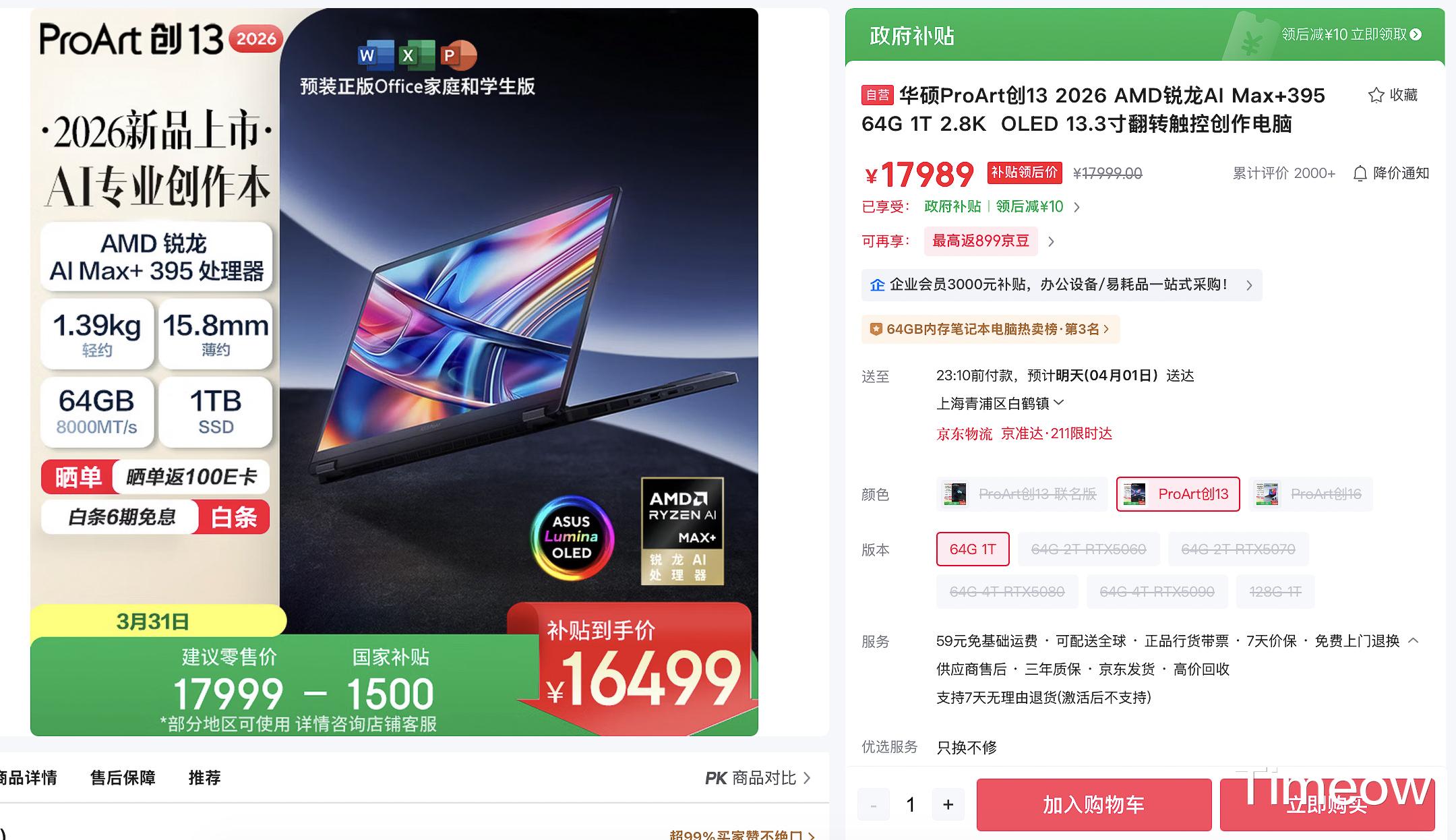
Task: Click the quantity input field
Action: click(x=911, y=804)
